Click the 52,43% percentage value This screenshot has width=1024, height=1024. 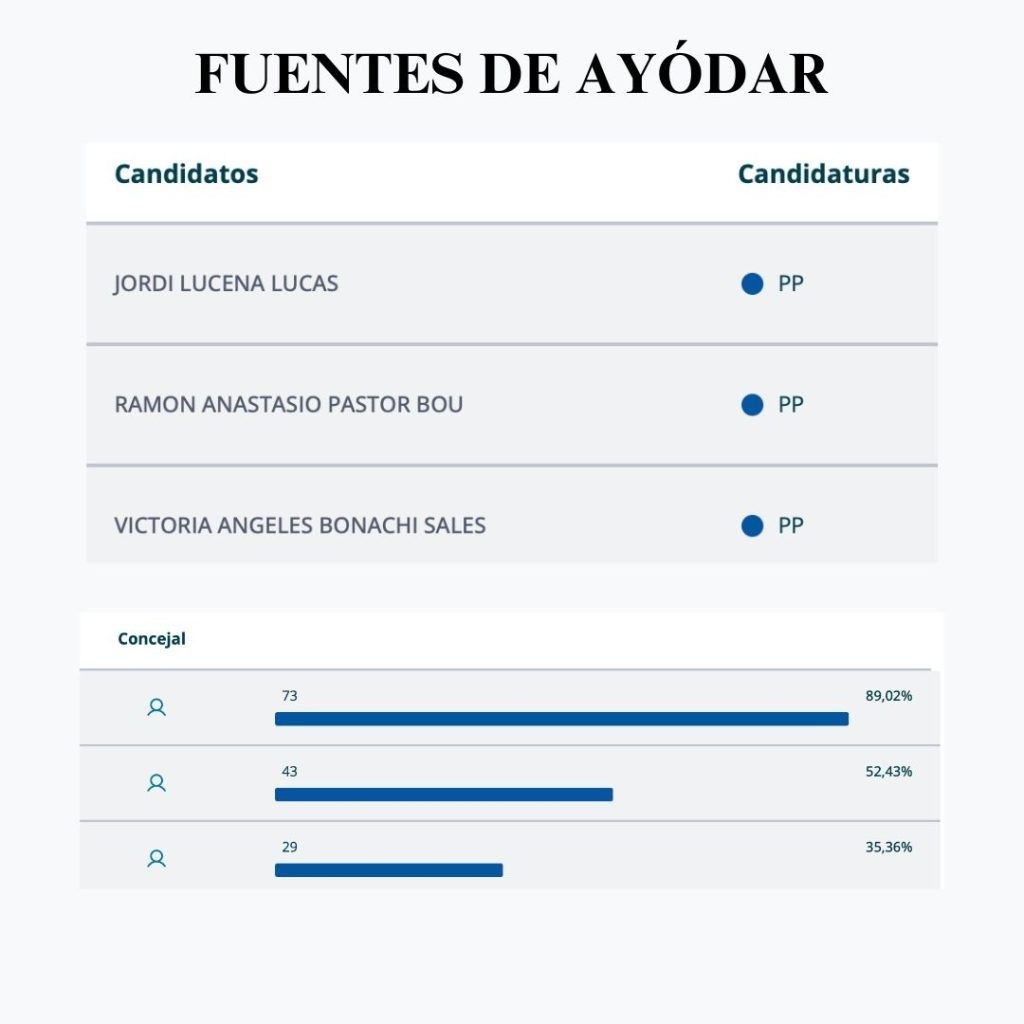click(888, 772)
